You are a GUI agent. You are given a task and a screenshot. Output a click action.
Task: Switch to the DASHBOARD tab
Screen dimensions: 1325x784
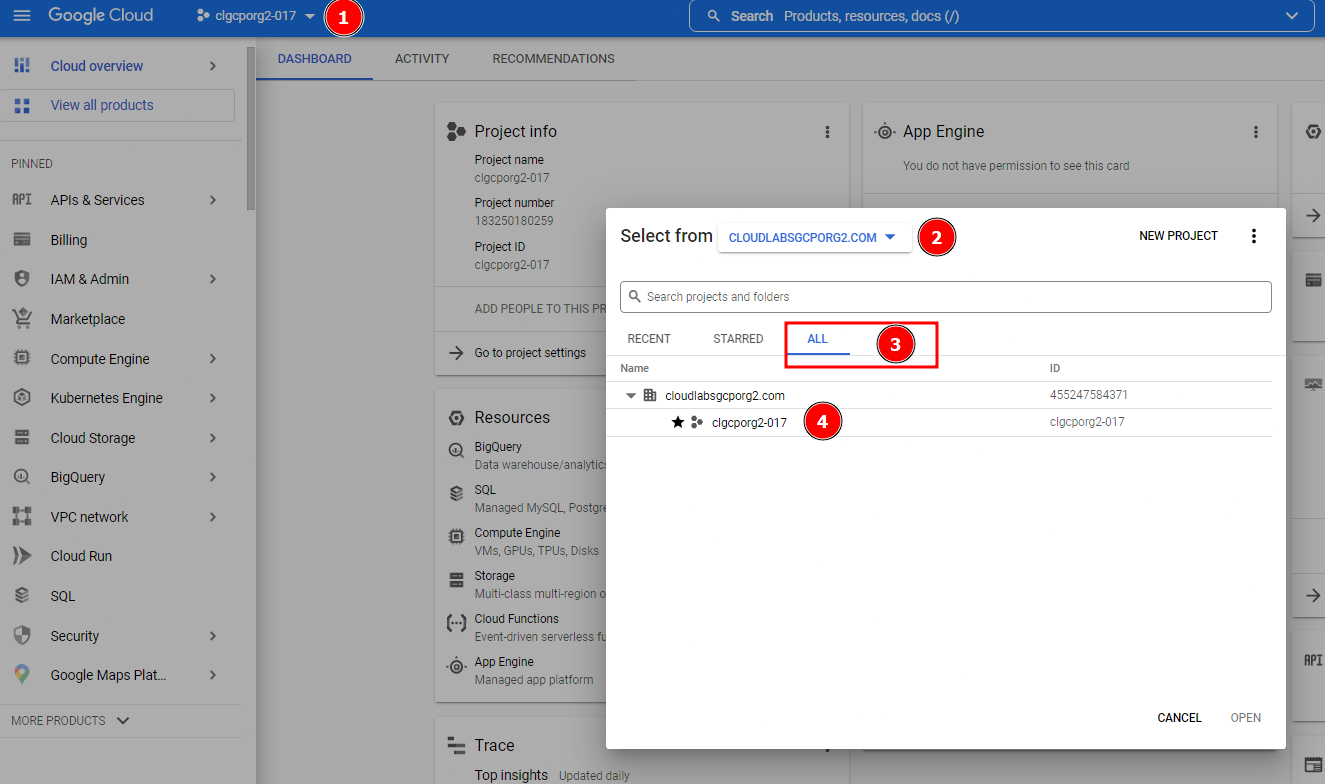315,59
